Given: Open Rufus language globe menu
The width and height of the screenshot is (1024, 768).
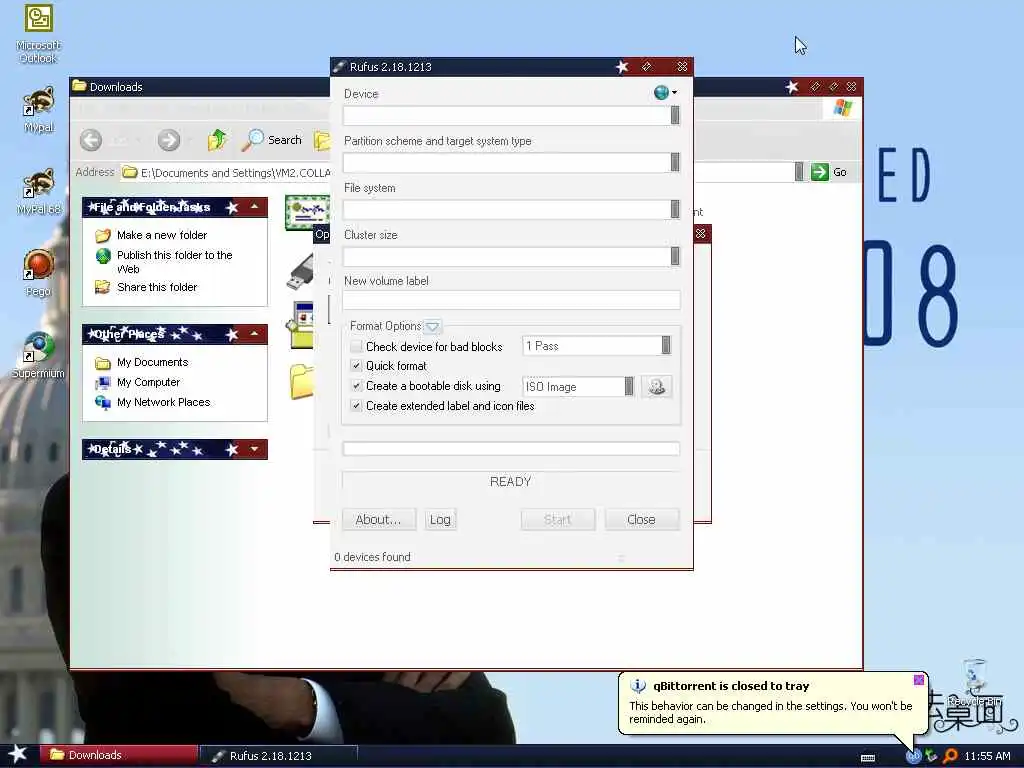Looking at the screenshot, I should point(665,93).
